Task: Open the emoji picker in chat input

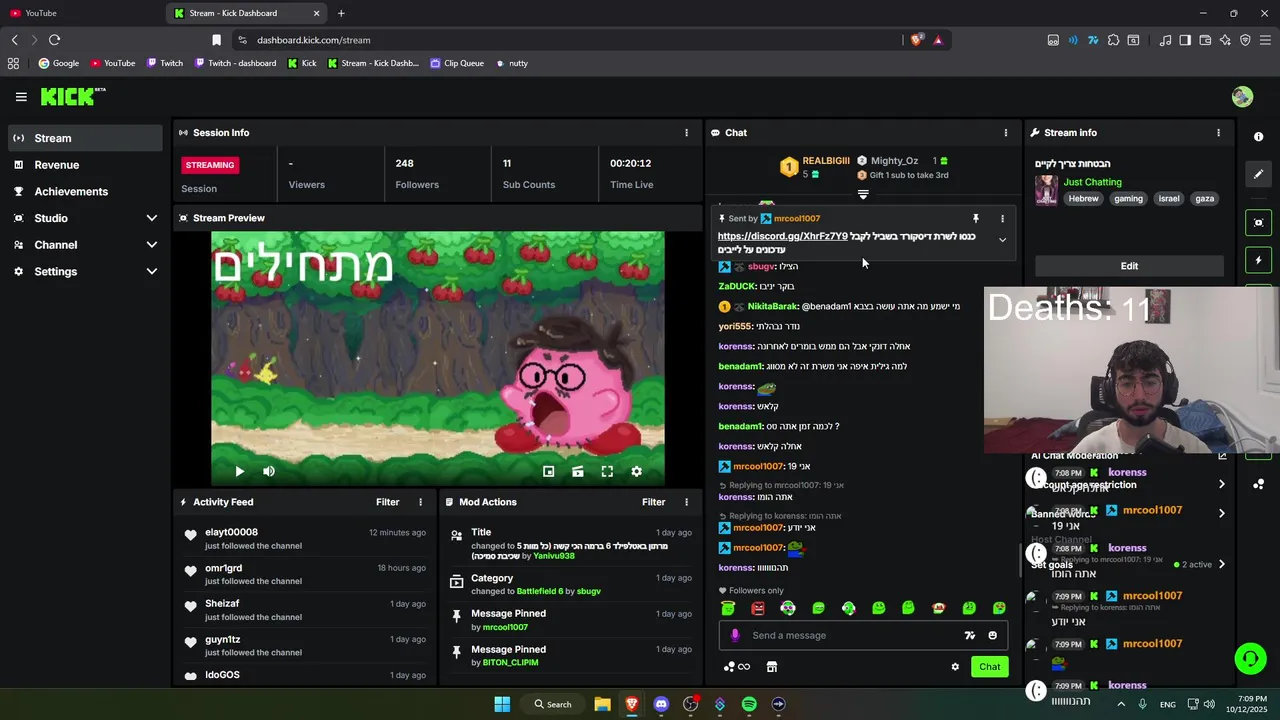Action: coord(992,635)
